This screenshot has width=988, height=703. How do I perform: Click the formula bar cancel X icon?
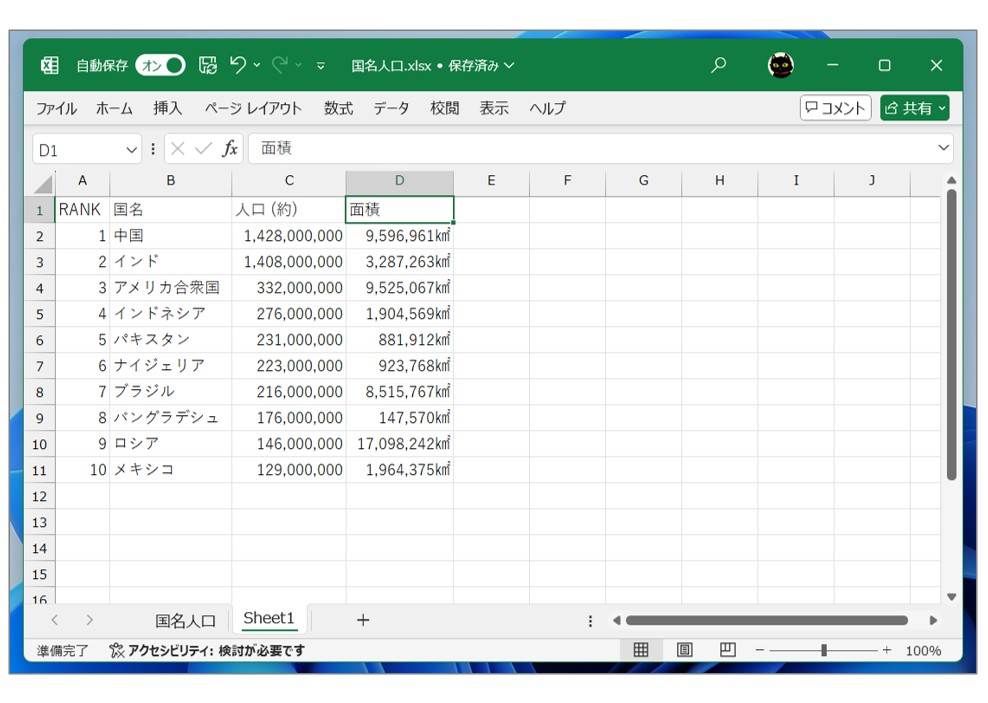click(178, 149)
